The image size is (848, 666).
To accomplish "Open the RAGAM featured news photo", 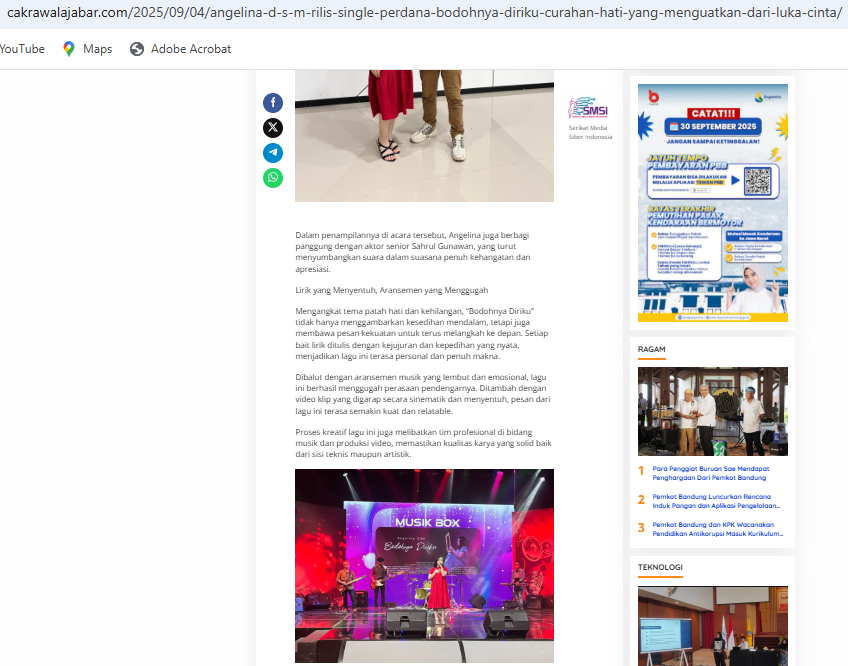I will tap(712, 411).
